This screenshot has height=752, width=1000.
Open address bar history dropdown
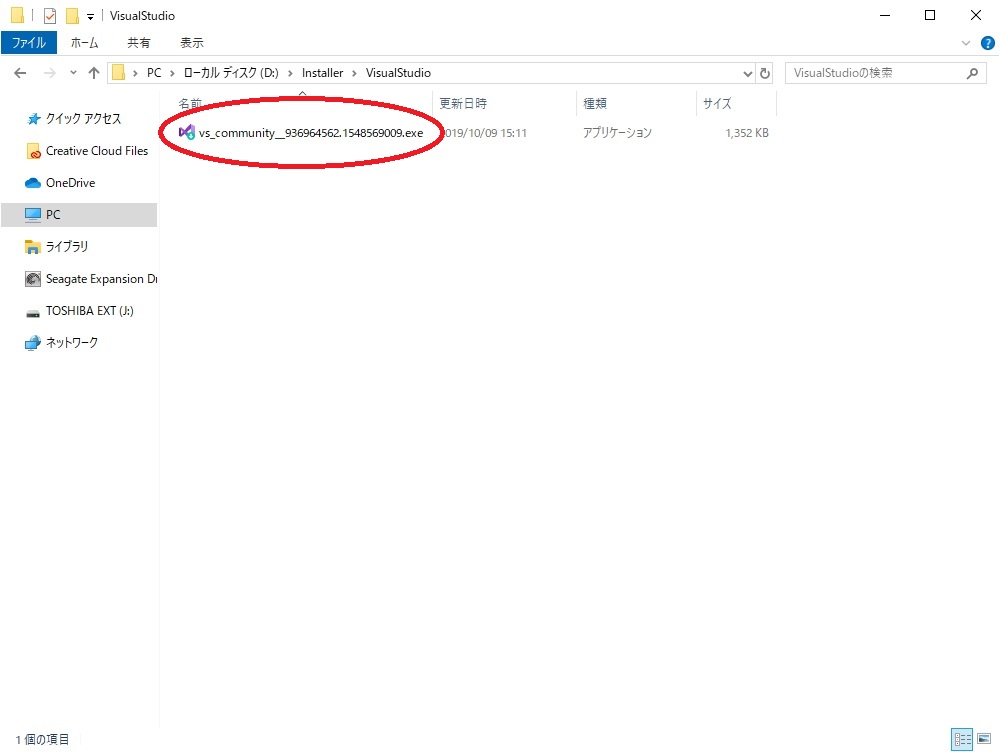coord(747,73)
